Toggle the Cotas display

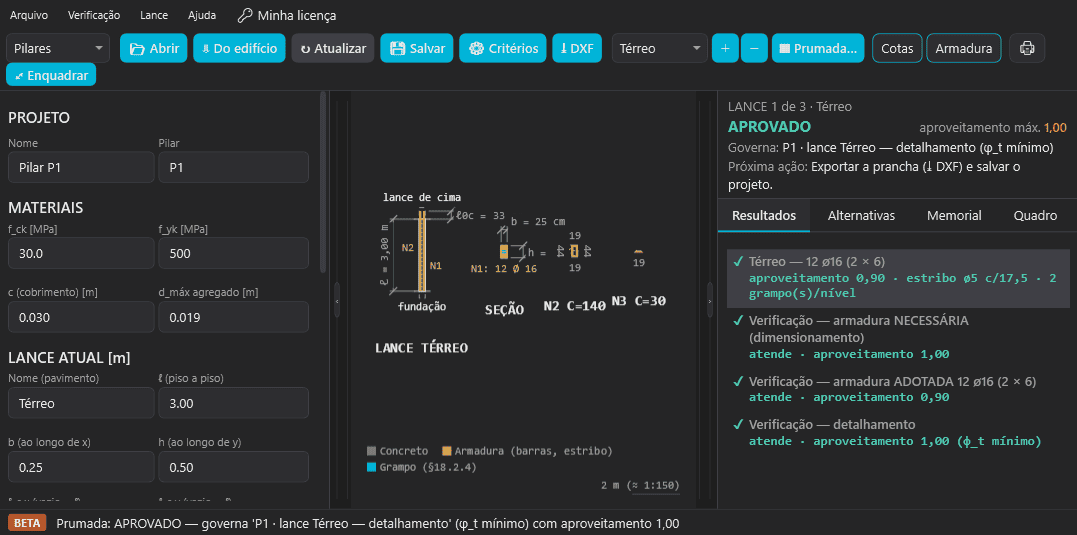click(x=897, y=48)
